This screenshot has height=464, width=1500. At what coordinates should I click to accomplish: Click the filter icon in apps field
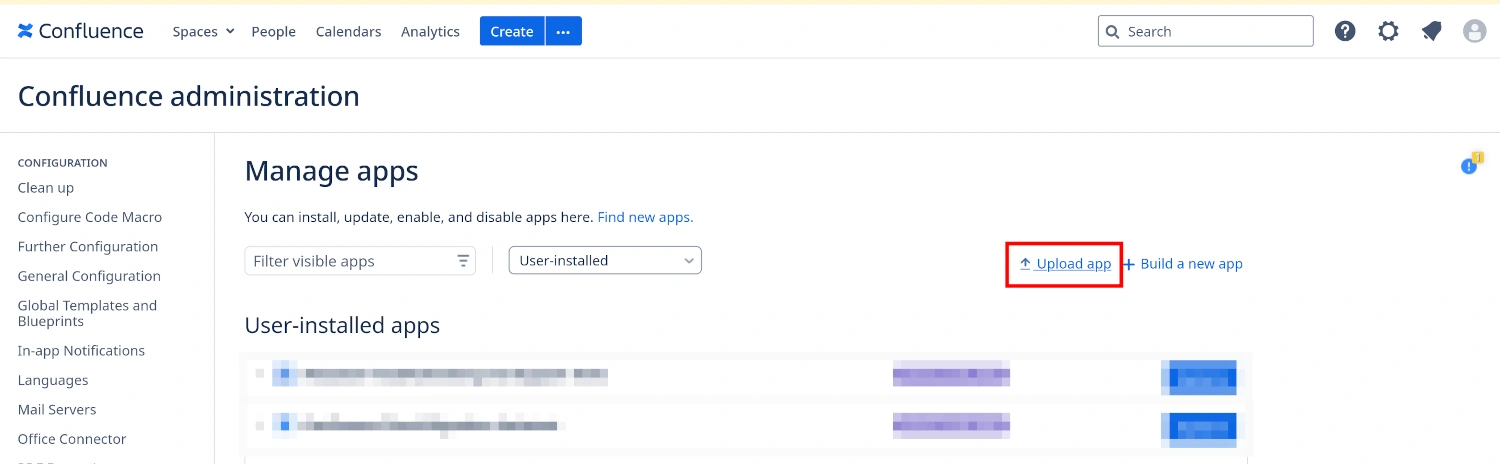click(463, 261)
